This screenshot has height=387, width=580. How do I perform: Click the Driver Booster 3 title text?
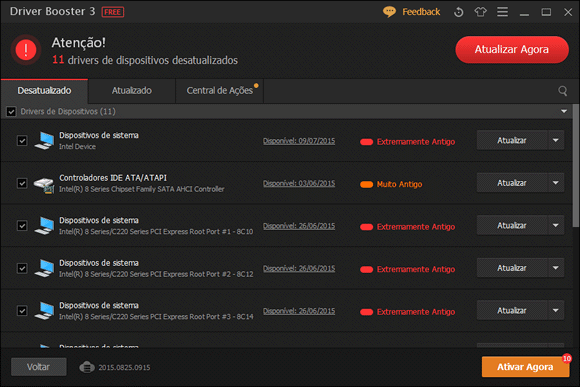(53, 11)
